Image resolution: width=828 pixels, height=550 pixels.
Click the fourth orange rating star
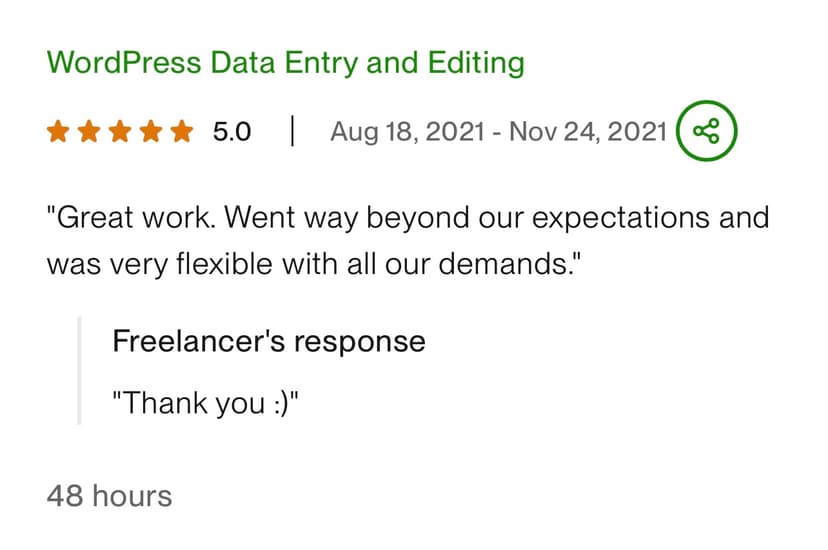coord(151,131)
